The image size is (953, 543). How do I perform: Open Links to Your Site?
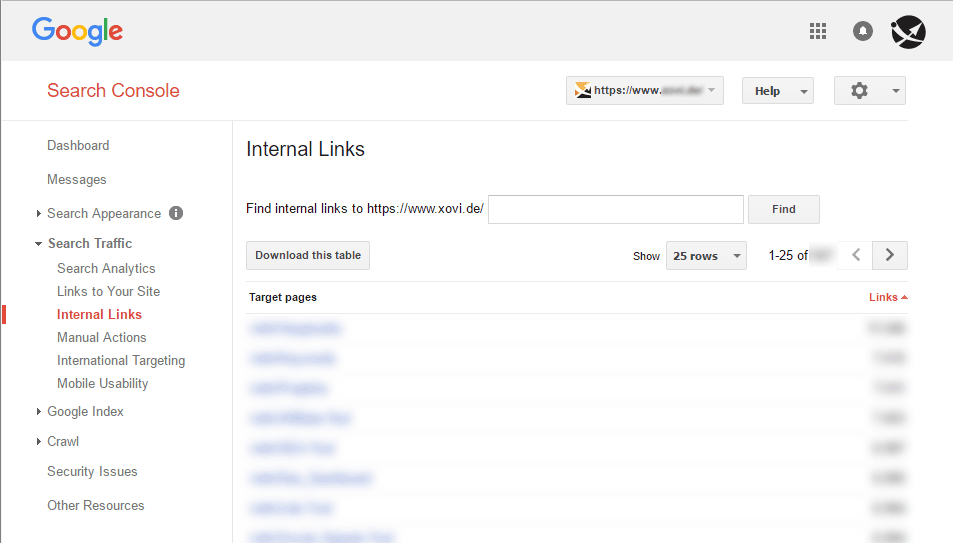click(x=109, y=291)
